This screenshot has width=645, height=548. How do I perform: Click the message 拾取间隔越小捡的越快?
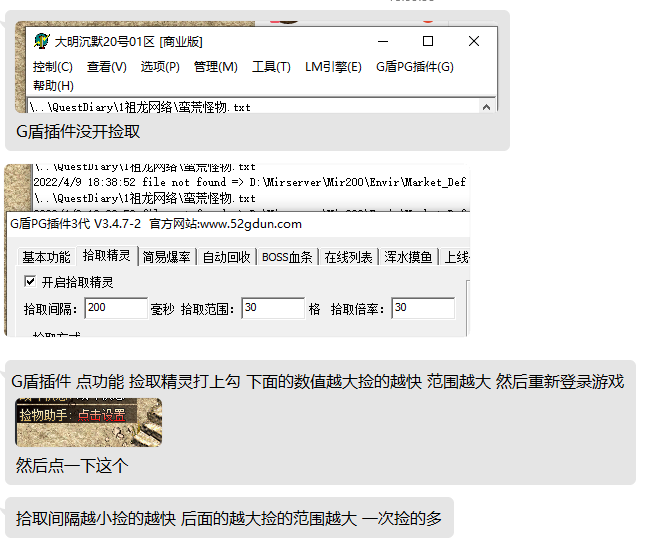[x=229, y=518]
